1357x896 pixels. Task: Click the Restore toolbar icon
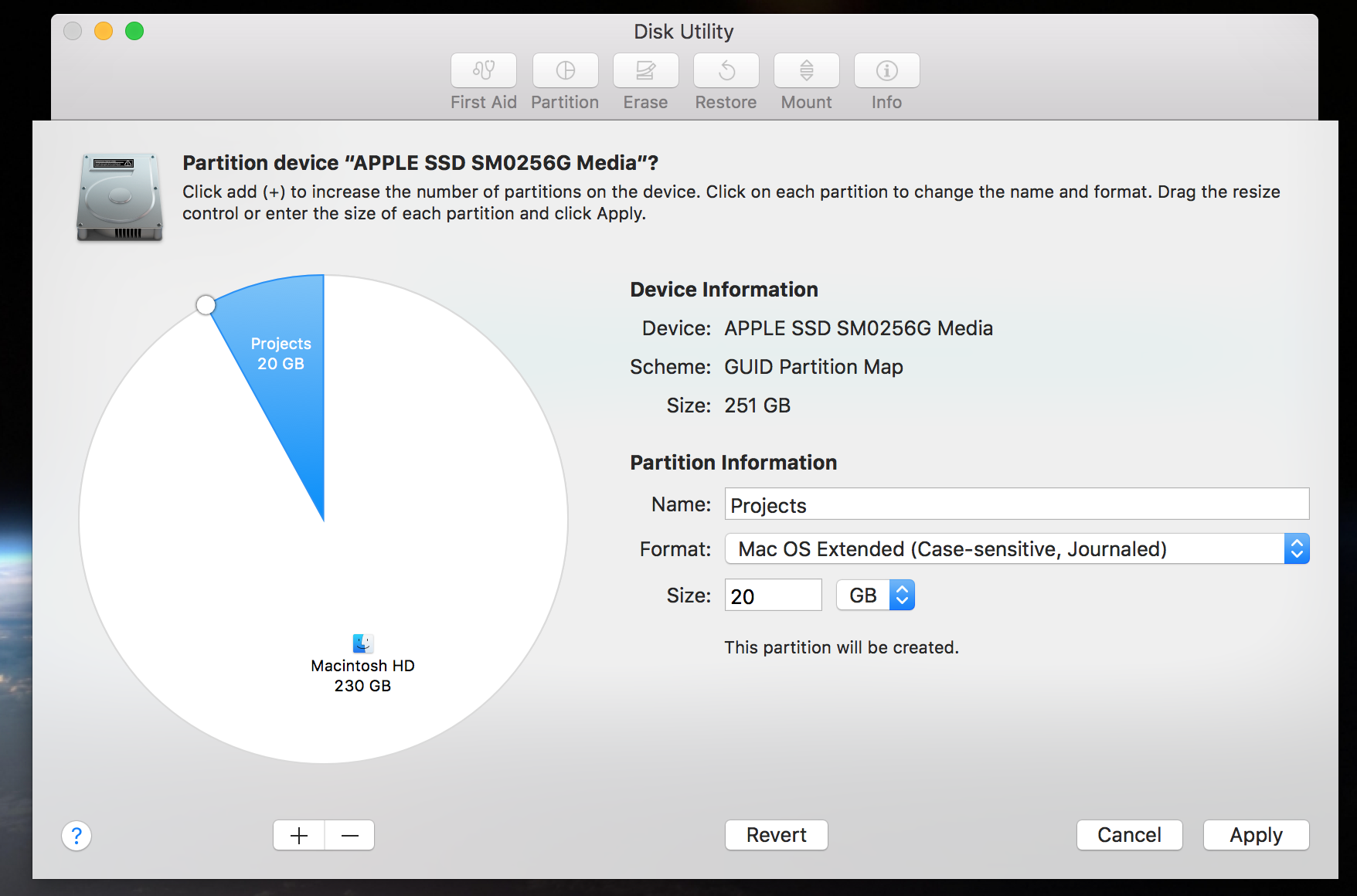(726, 71)
